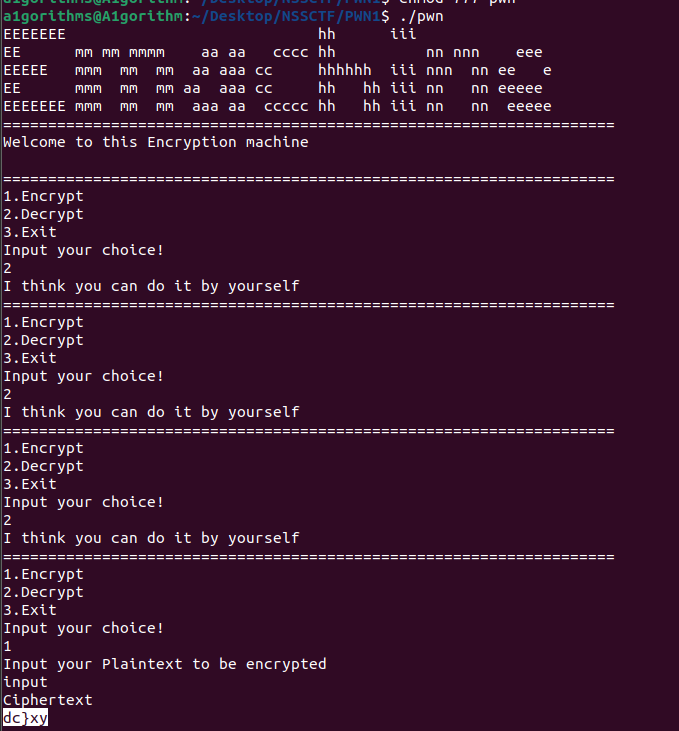
Task: Click the last "Input your choice!" prompt
Action: click(x=83, y=628)
